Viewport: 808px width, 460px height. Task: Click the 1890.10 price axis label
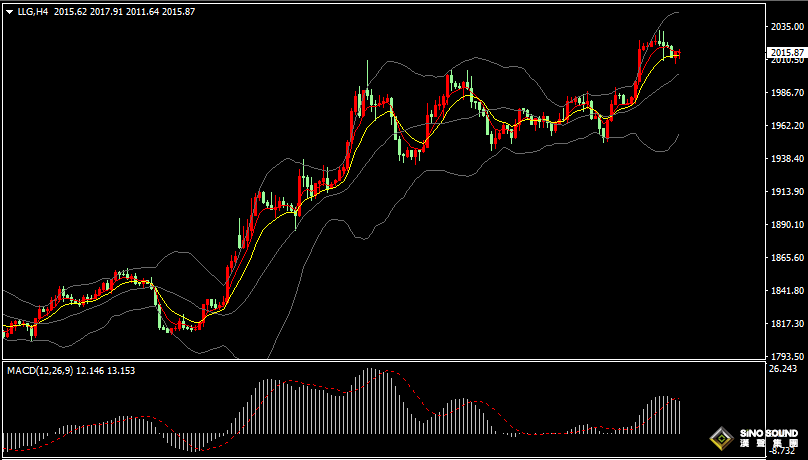coord(786,225)
